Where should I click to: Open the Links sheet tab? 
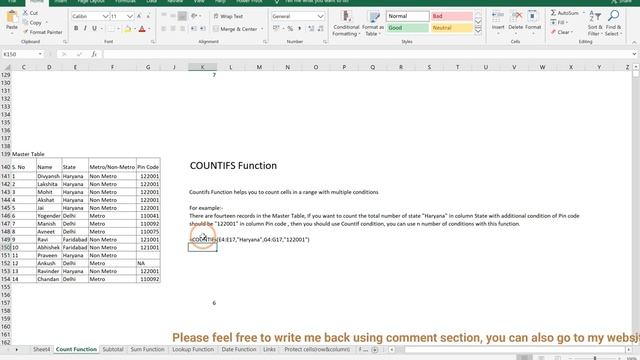click(x=269, y=349)
